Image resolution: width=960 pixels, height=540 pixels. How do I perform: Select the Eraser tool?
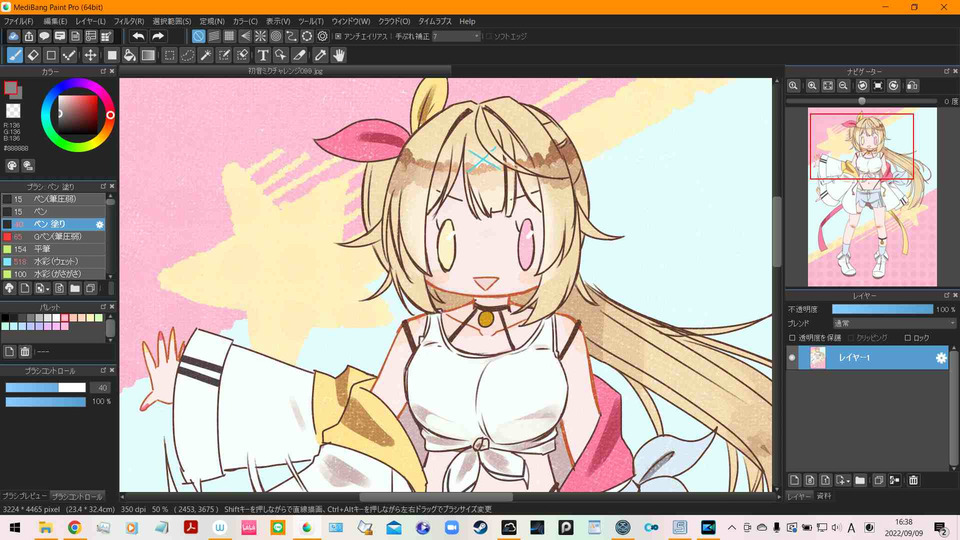pos(33,56)
